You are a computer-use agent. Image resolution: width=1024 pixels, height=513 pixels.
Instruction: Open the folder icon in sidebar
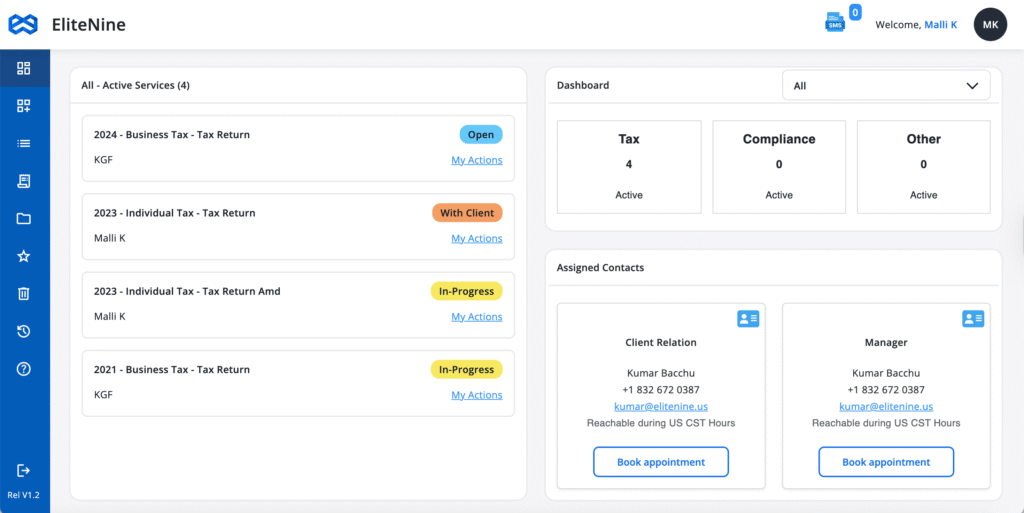tap(24, 219)
